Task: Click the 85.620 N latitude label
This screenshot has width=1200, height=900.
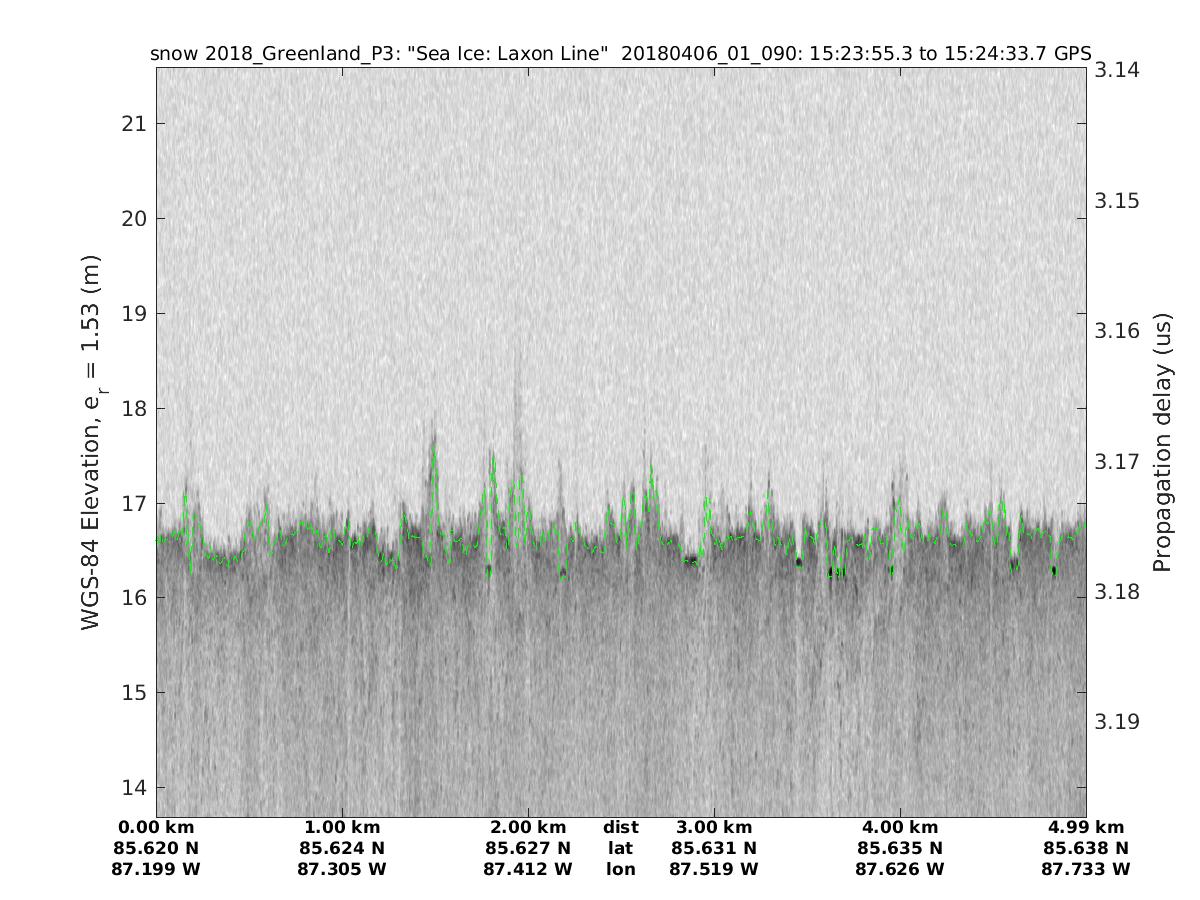Action: (x=156, y=848)
